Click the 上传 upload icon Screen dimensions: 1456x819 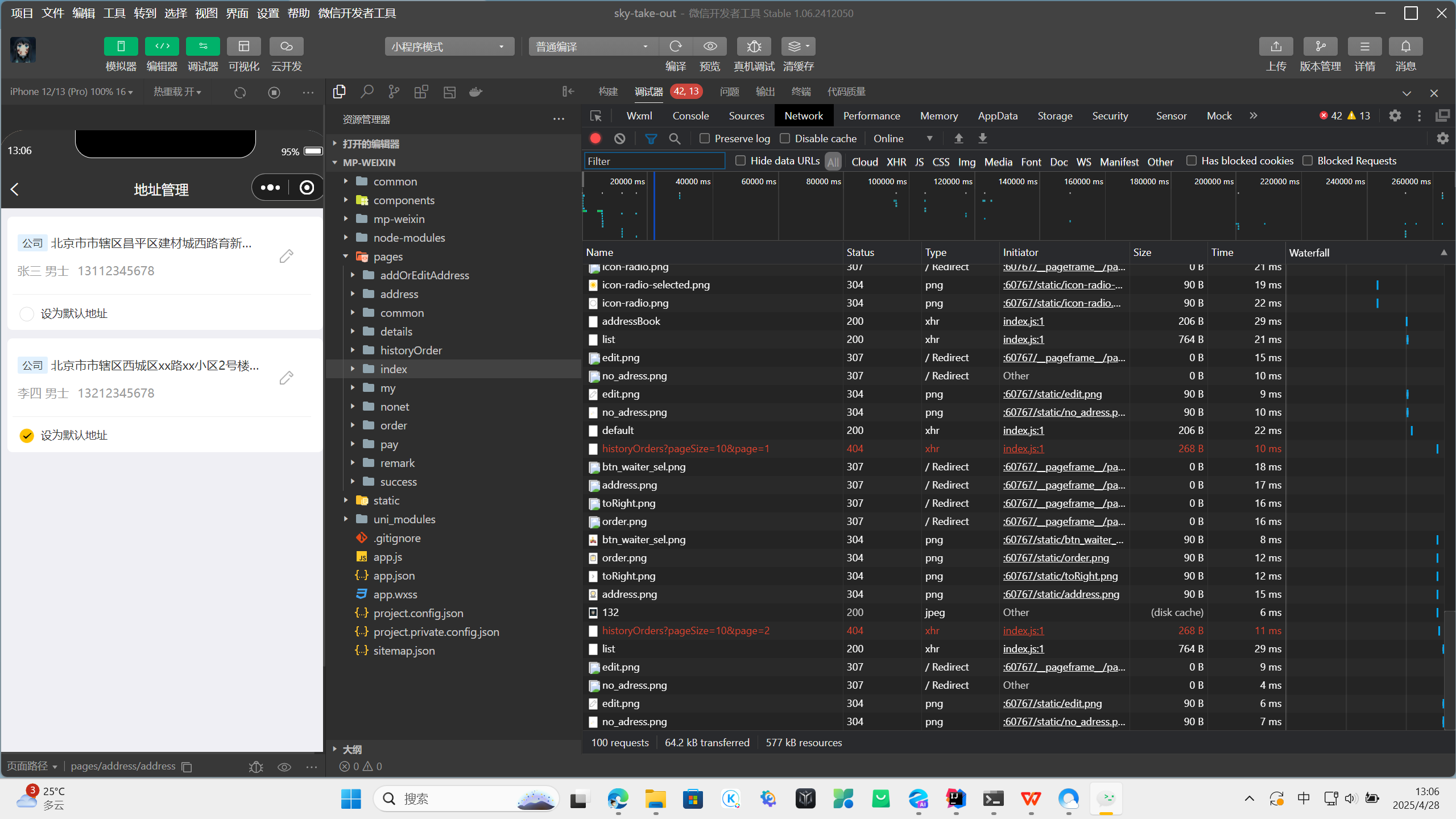[x=1276, y=46]
